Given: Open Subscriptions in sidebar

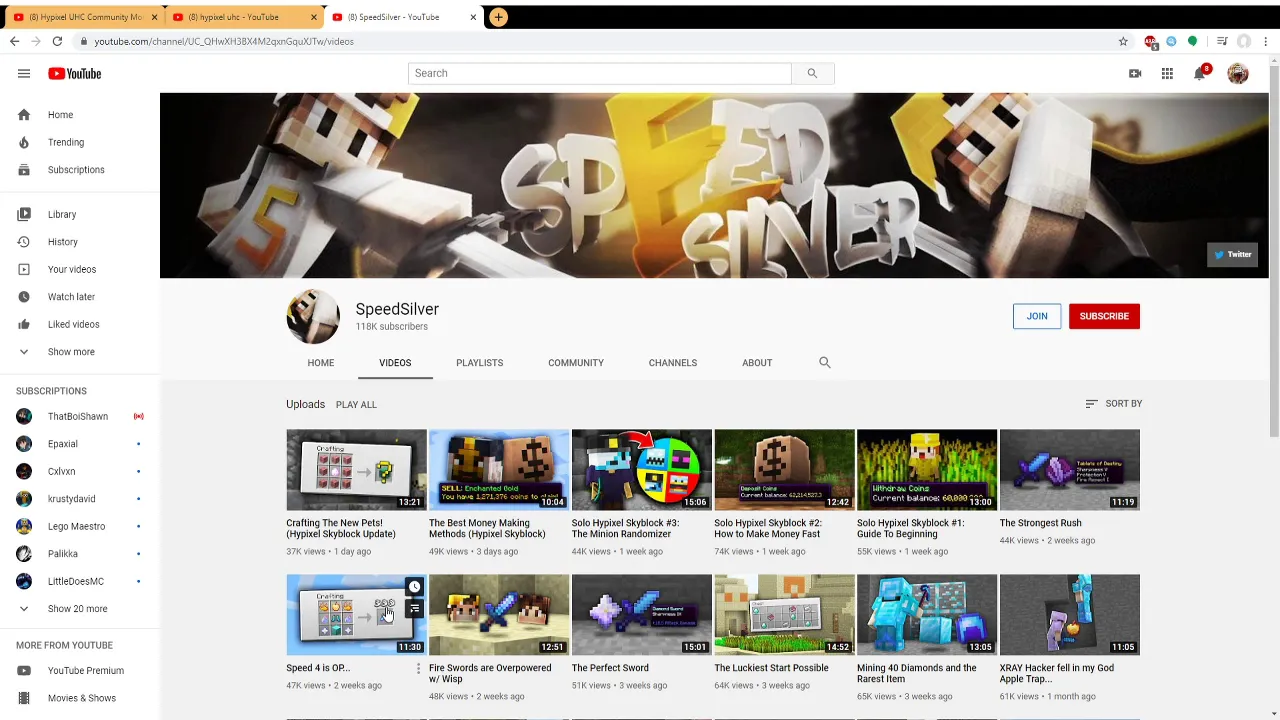Looking at the screenshot, I should point(80,170).
